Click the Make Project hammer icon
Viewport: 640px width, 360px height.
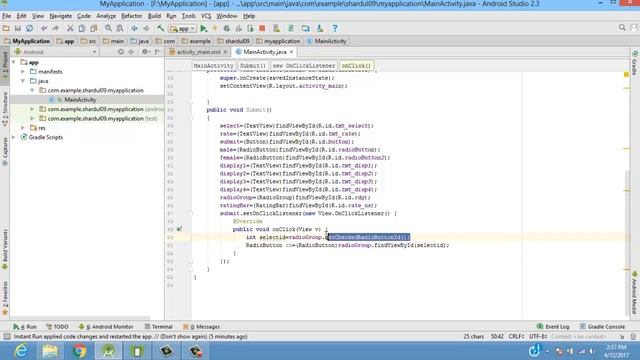(161, 28)
